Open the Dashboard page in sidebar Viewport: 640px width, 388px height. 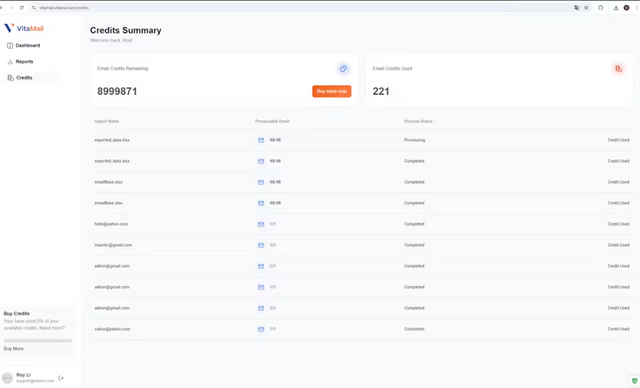pos(24,46)
